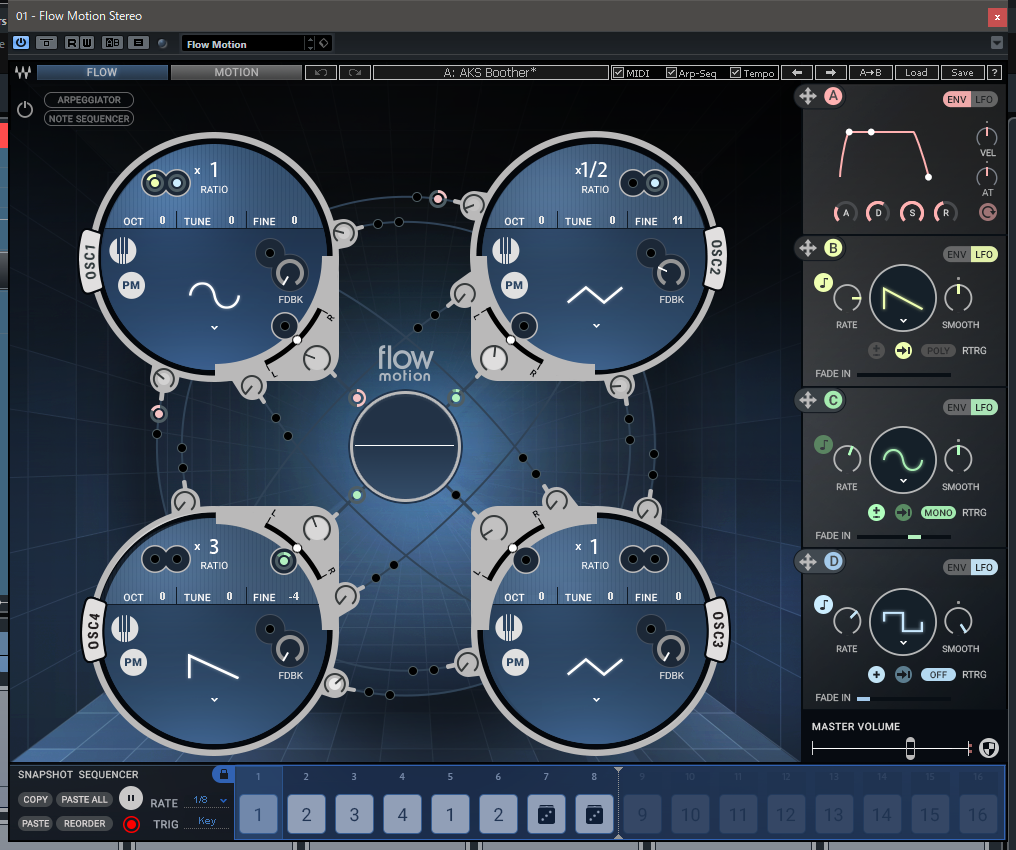Click the ARPEGGIATOR button

tap(89, 100)
